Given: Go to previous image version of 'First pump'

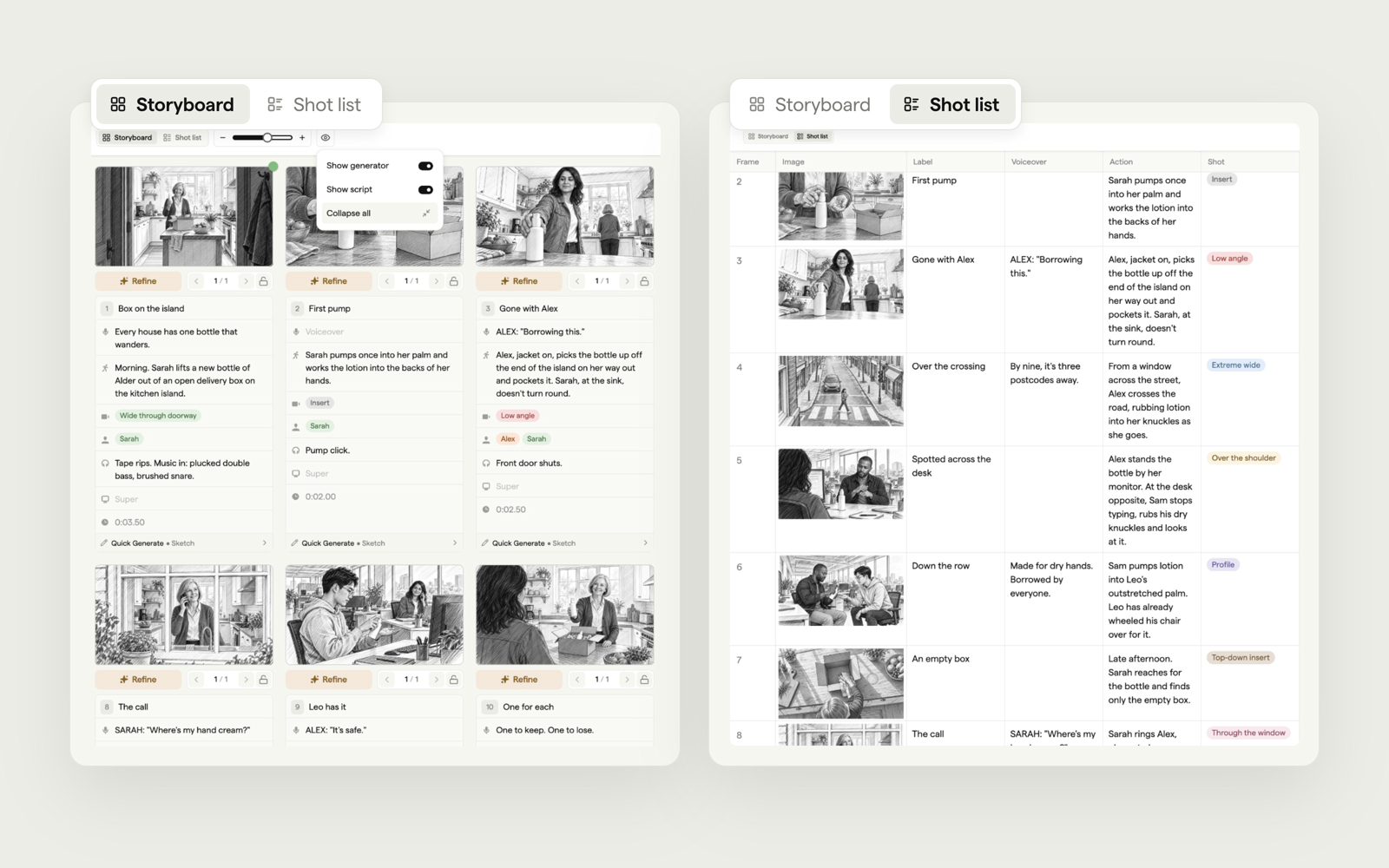Looking at the screenshot, I should (x=387, y=281).
